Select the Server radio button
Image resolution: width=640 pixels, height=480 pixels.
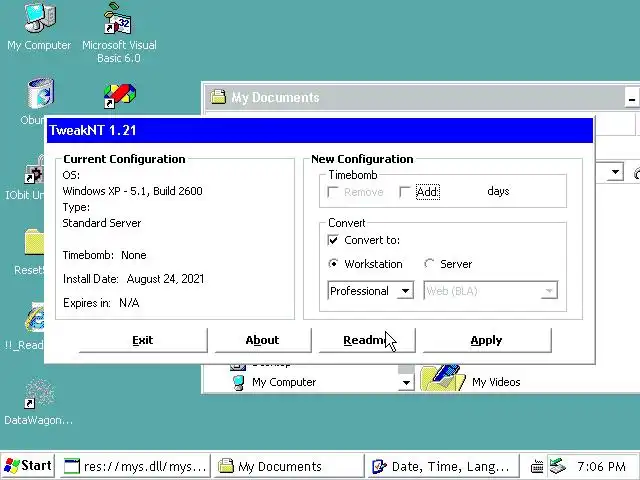429,264
